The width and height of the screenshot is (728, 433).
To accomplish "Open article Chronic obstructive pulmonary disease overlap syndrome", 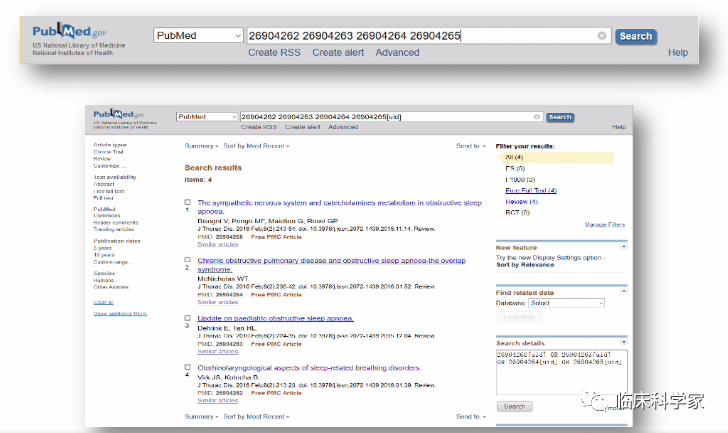I will click(x=332, y=265).
